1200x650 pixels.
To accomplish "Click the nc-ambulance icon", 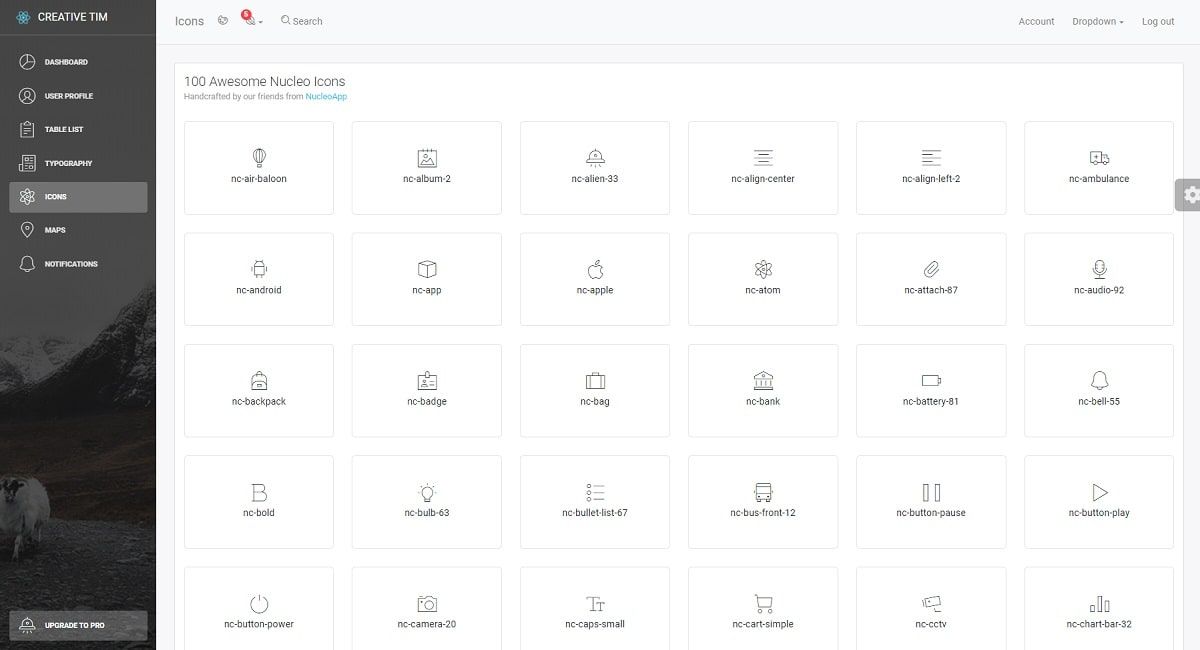I will point(1099,158).
